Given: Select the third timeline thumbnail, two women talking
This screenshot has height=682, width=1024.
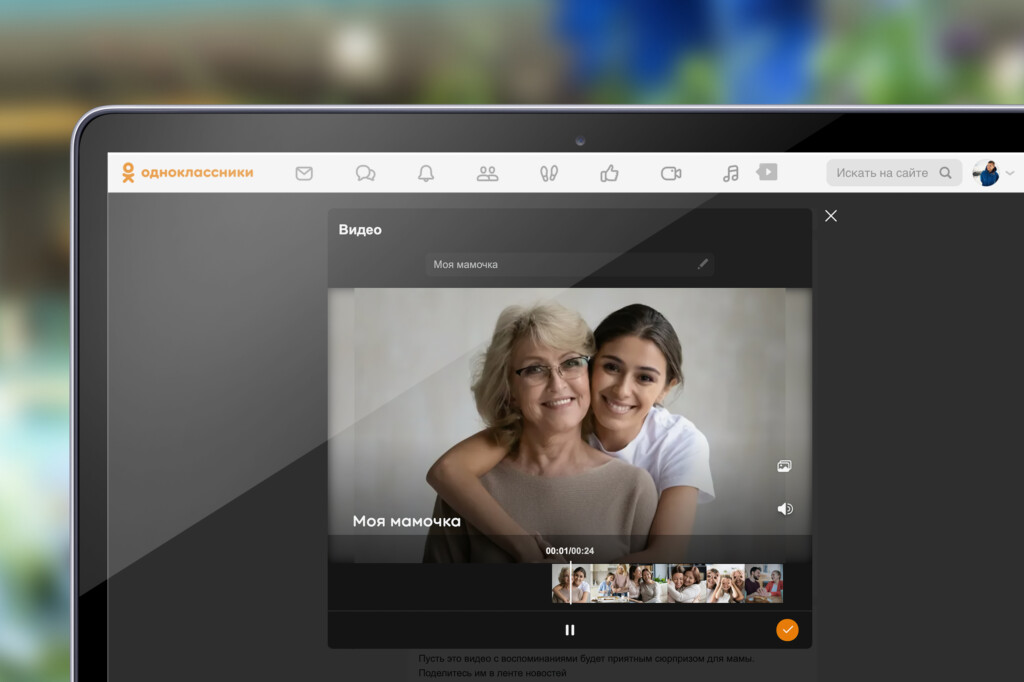Looking at the screenshot, I should [648, 583].
